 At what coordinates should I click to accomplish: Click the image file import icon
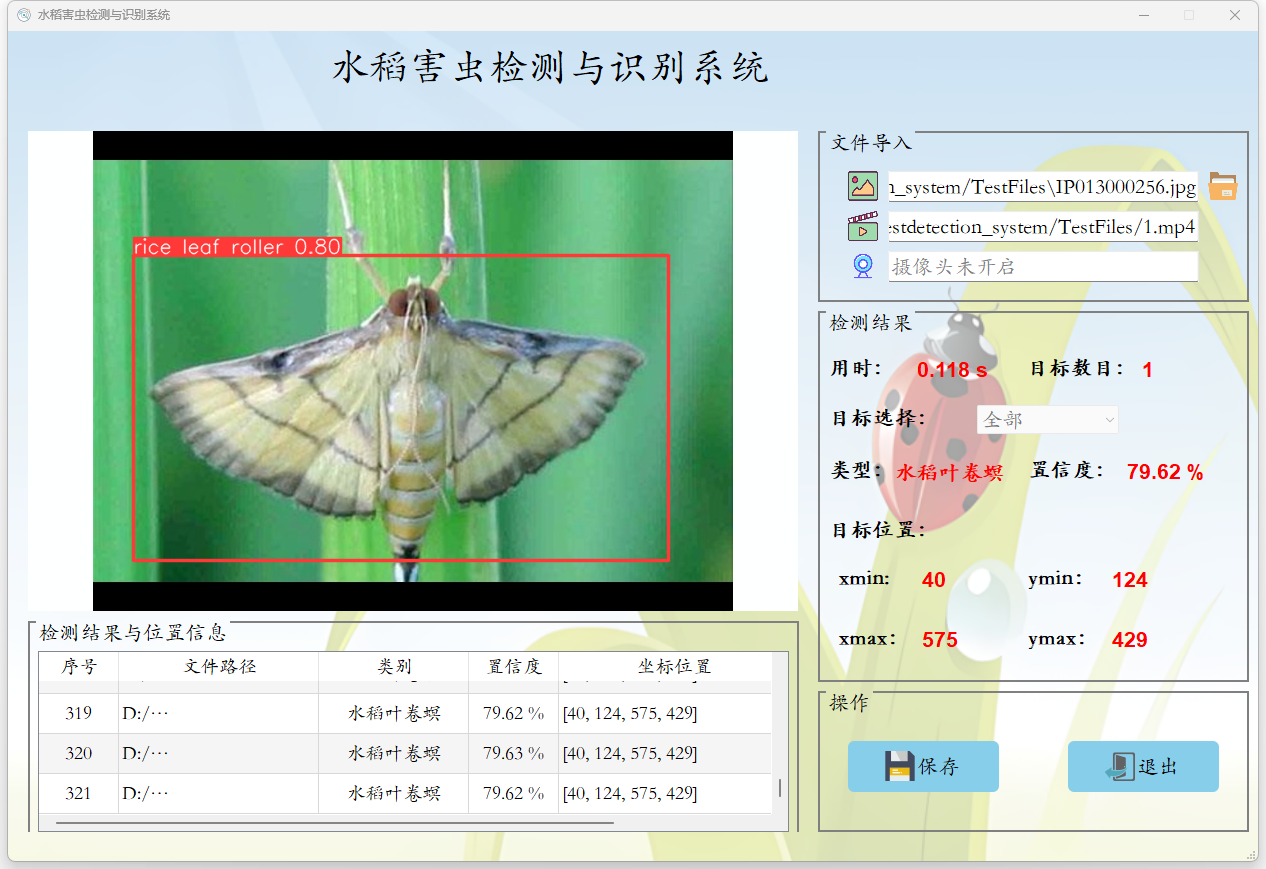862,186
